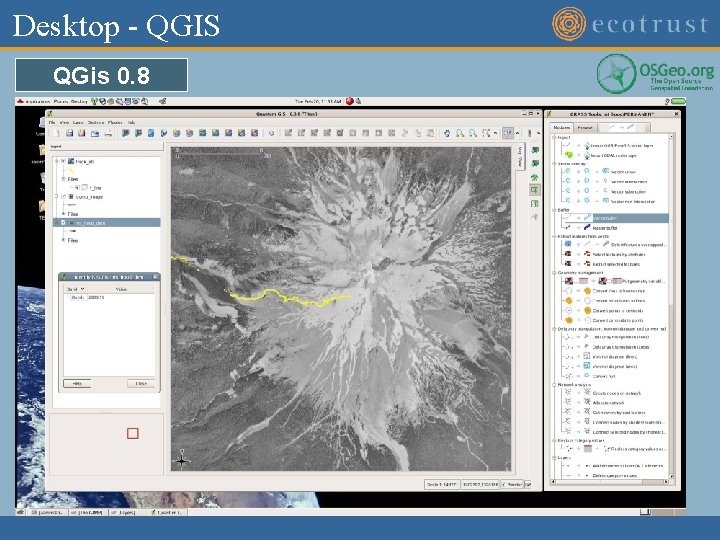The width and height of the screenshot is (720, 540).
Task: Click the Band column sort arrow
Action: coord(83,289)
